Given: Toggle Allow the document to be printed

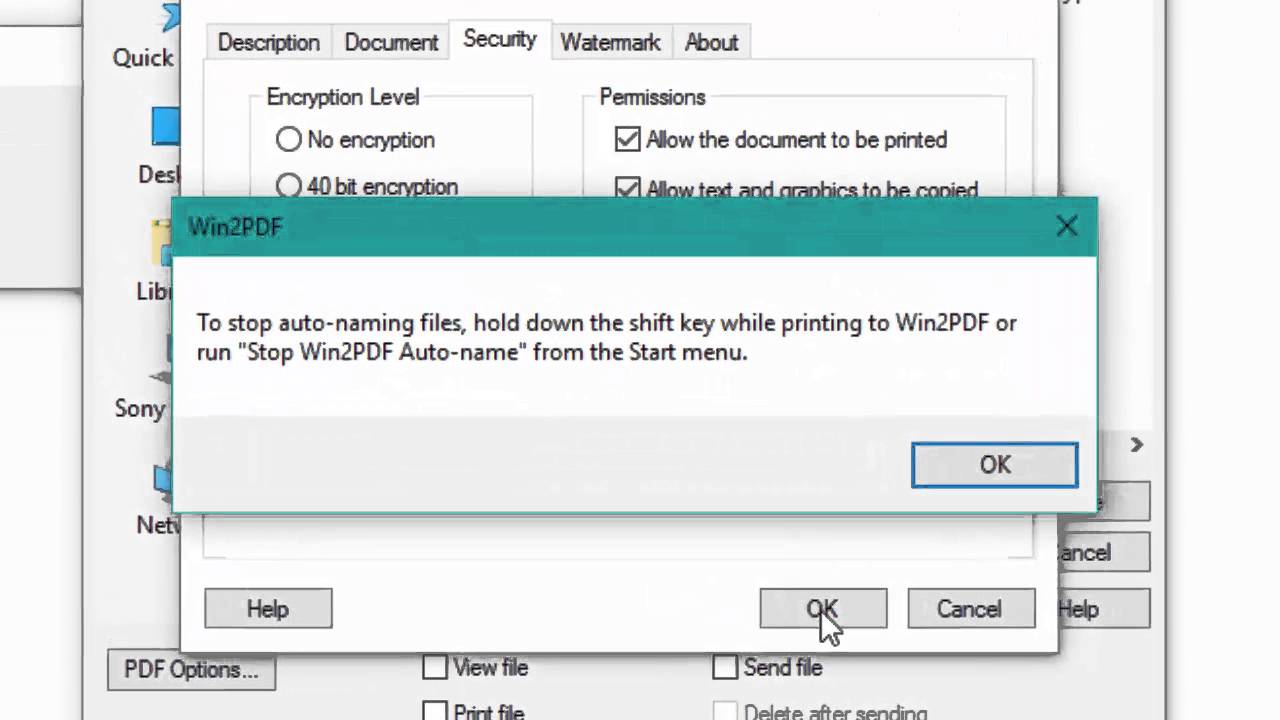Looking at the screenshot, I should 627,140.
